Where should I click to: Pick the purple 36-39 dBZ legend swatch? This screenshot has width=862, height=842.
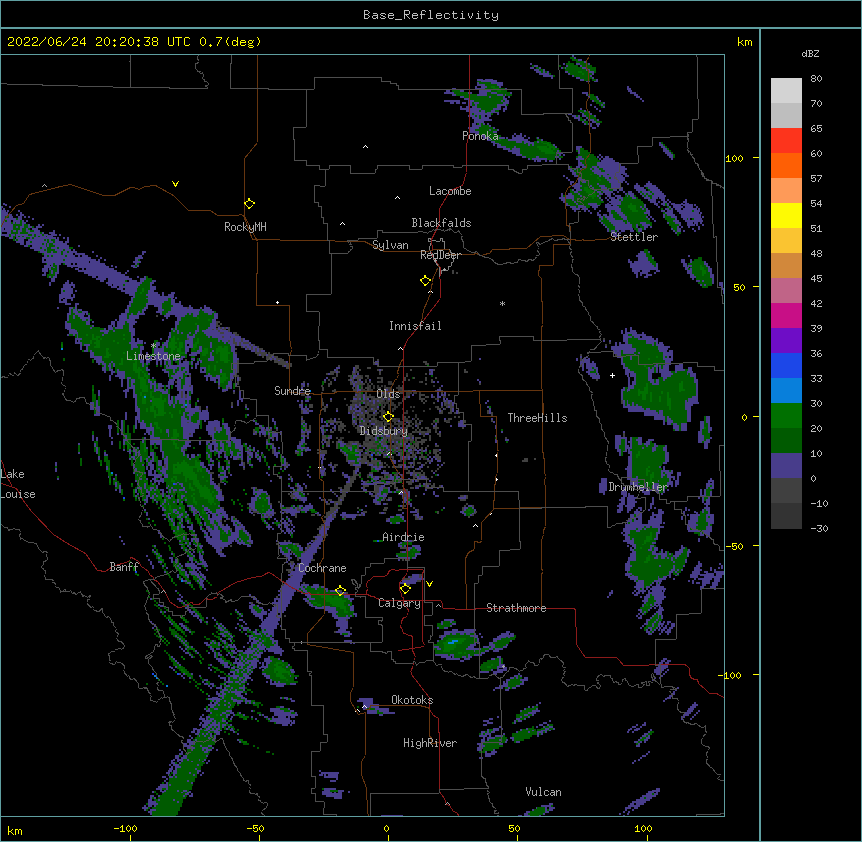click(786, 341)
